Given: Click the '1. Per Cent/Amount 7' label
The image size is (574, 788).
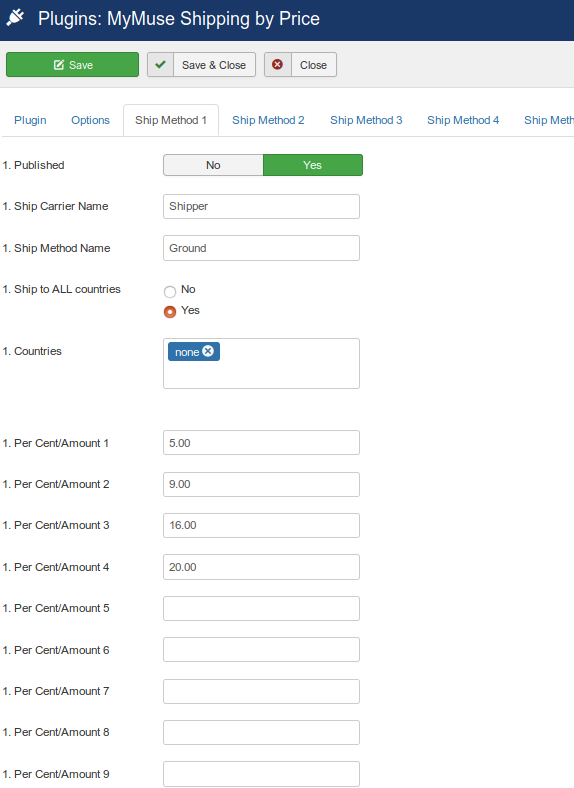Looking at the screenshot, I should [56, 692].
